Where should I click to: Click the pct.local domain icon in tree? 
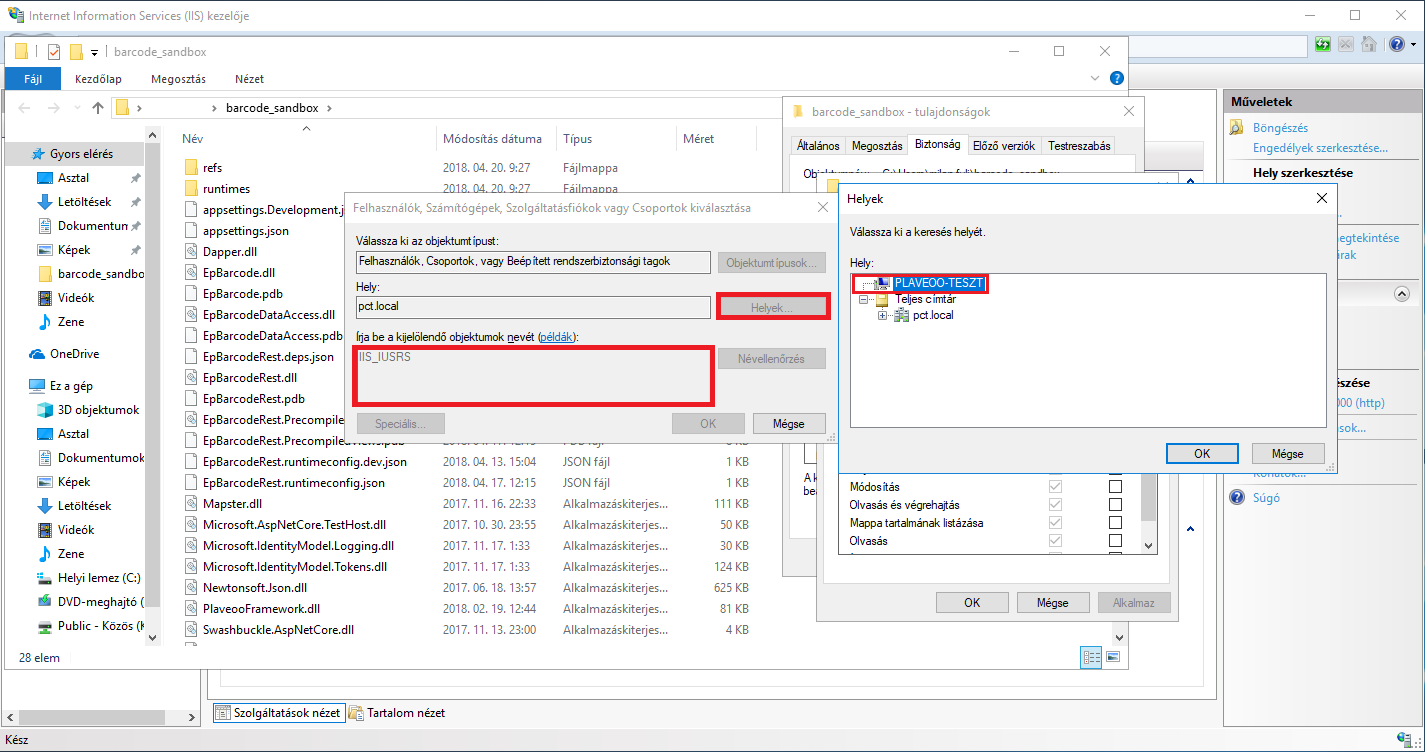tap(901, 316)
